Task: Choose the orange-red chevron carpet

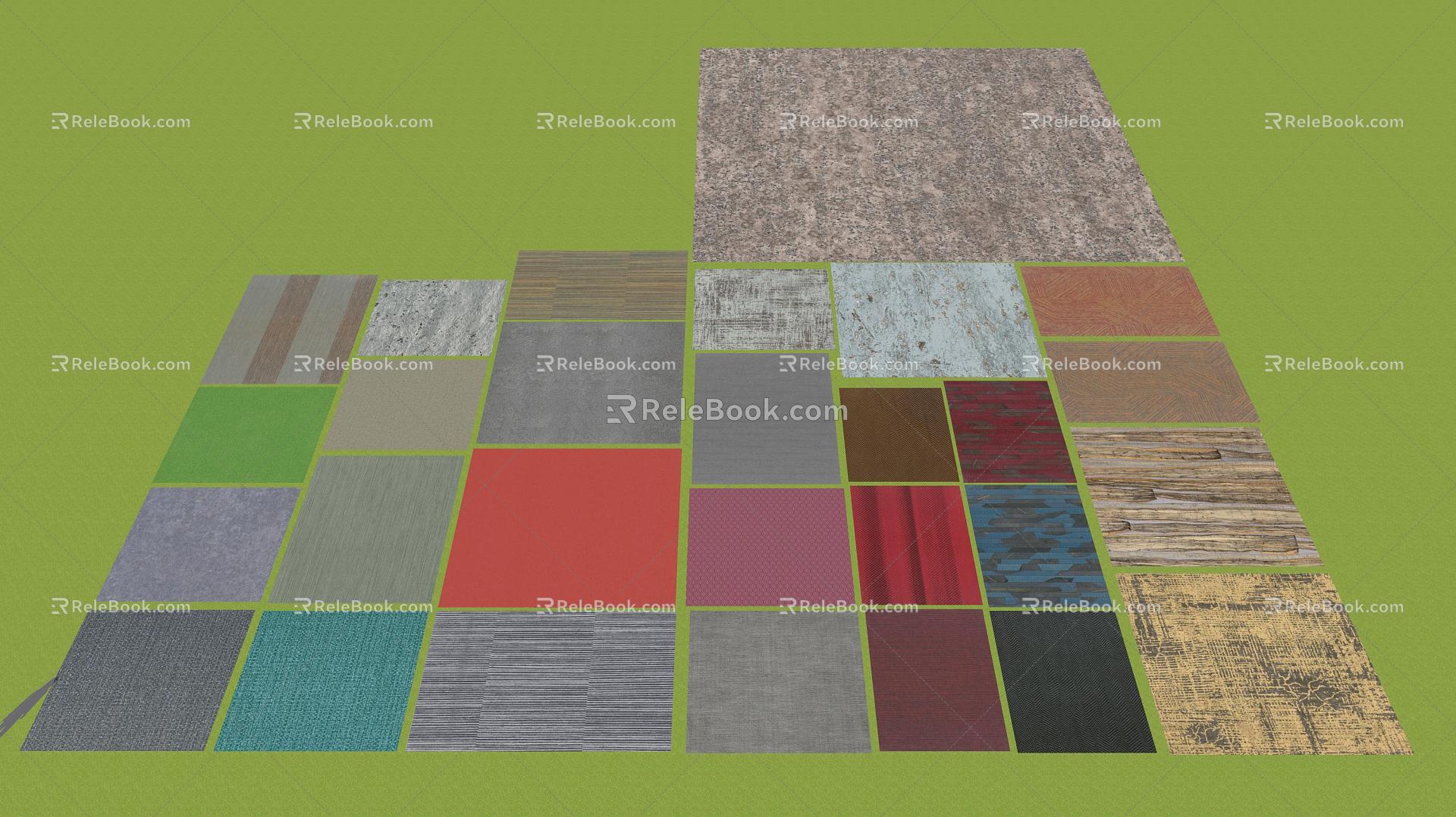Action: 1119,301
